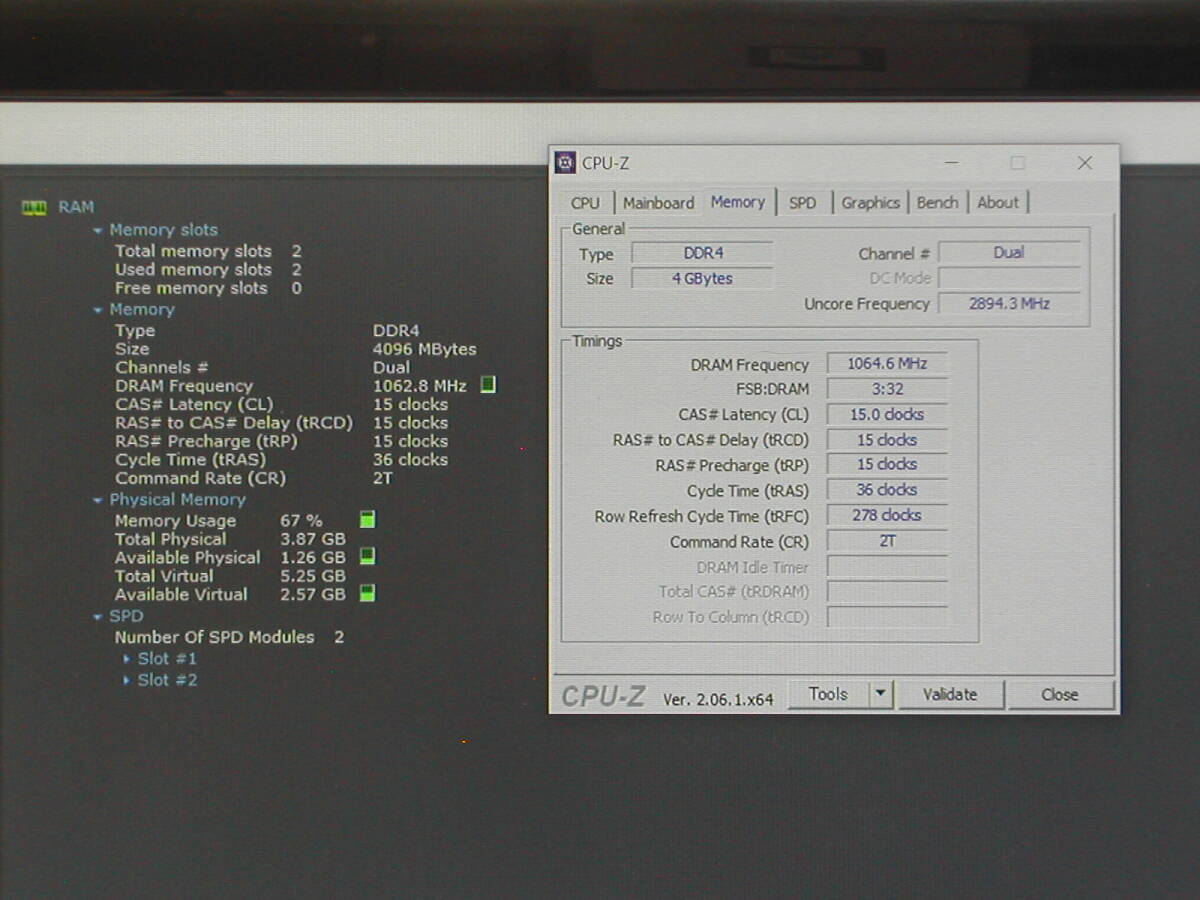This screenshot has width=1200, height=900.
Task: Click "5.25 GB" Total Virtual value
Action: pos(313,576)
